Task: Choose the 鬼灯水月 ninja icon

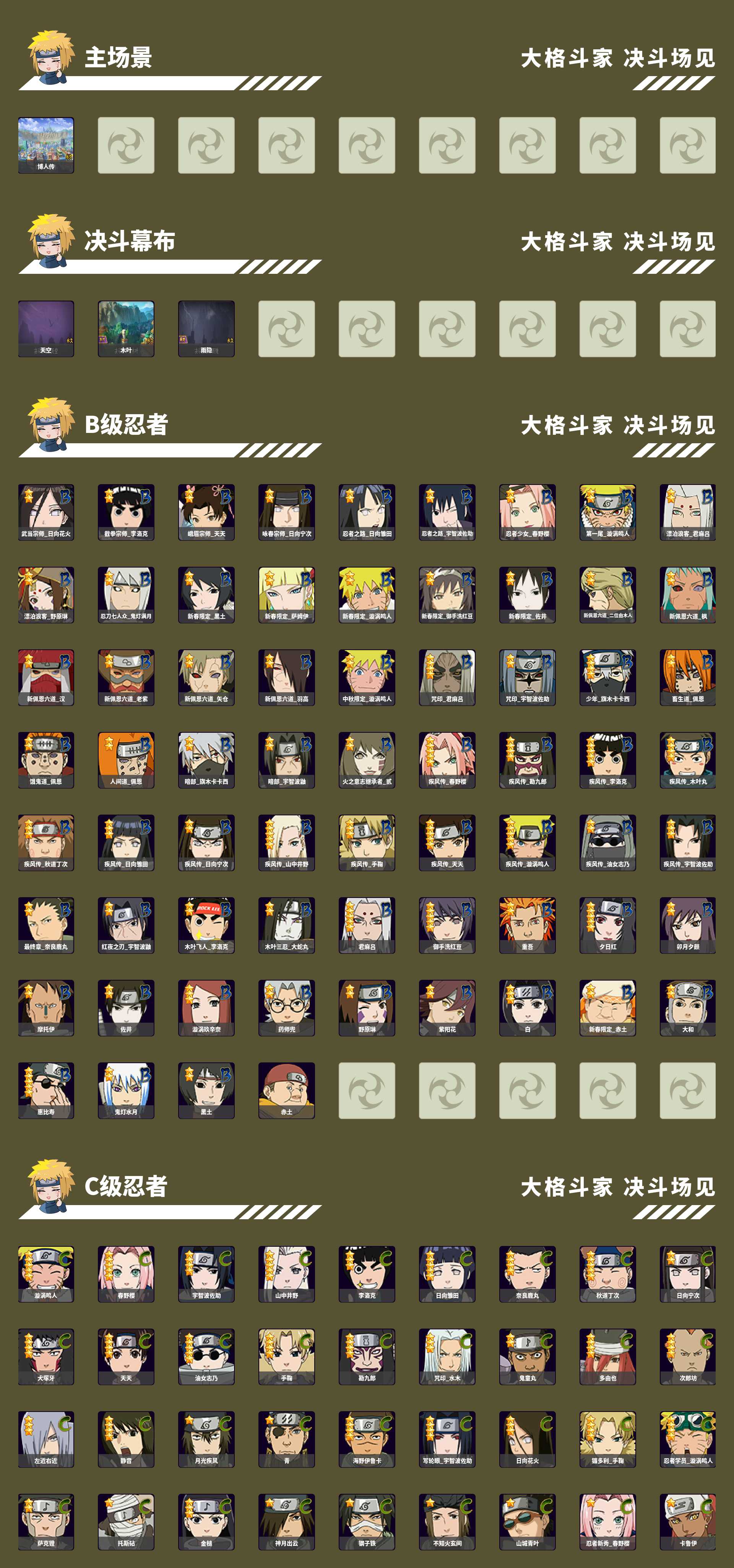Action: [x=126, y=1090]
